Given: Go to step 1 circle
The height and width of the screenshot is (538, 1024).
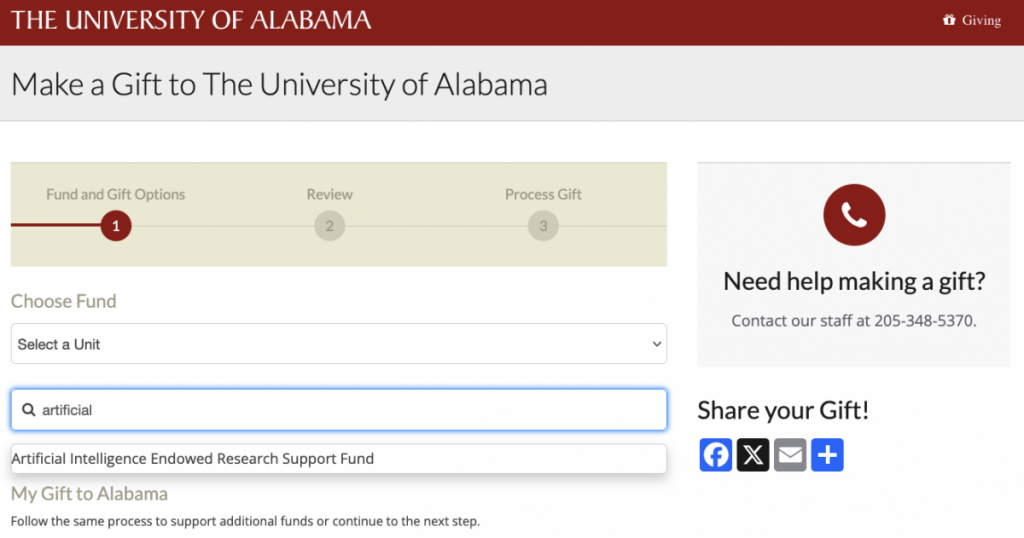Looking at the screenshot, I should click(116, 226).
